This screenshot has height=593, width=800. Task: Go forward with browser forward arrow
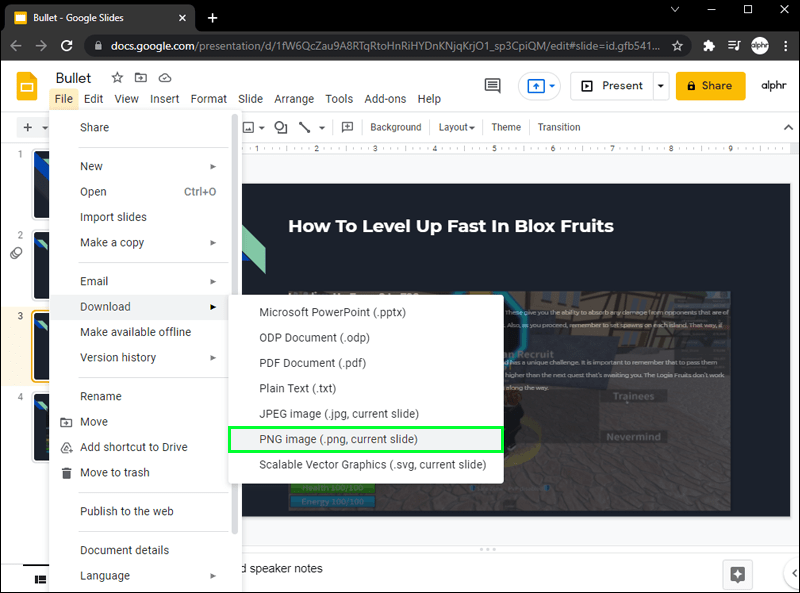tap(41, 46)
